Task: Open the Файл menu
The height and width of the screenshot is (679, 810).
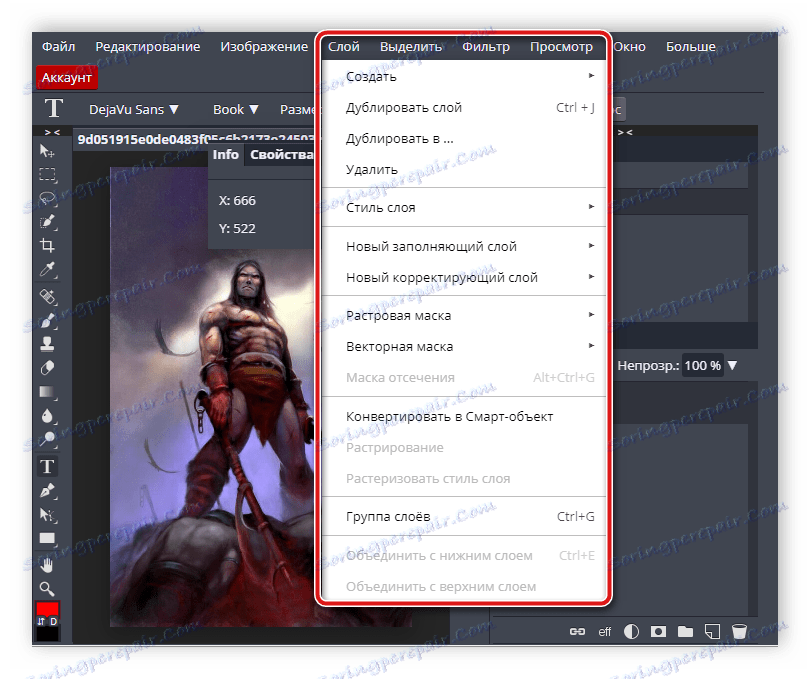Action: click(x=58, y=47)
